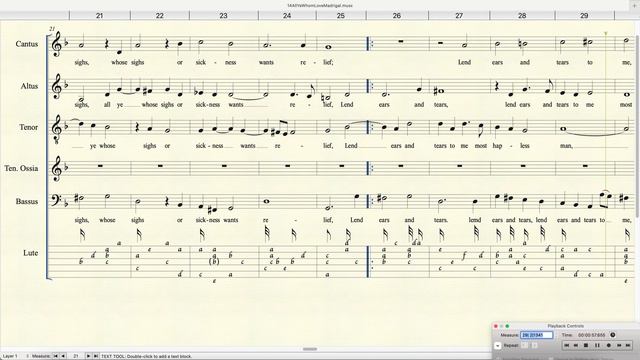The width and height of the screenshot is (640, 360).
Task: Click the horizontal scrollbar thumb below the score
Action: coord(310,349)
